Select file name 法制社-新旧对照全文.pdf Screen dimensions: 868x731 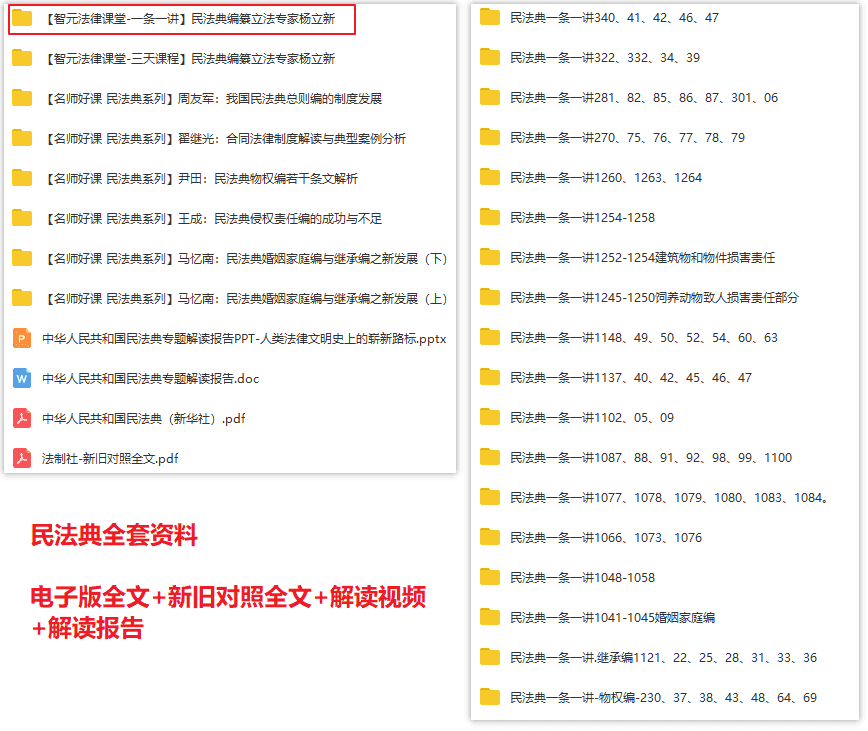[x=110, y=459]
